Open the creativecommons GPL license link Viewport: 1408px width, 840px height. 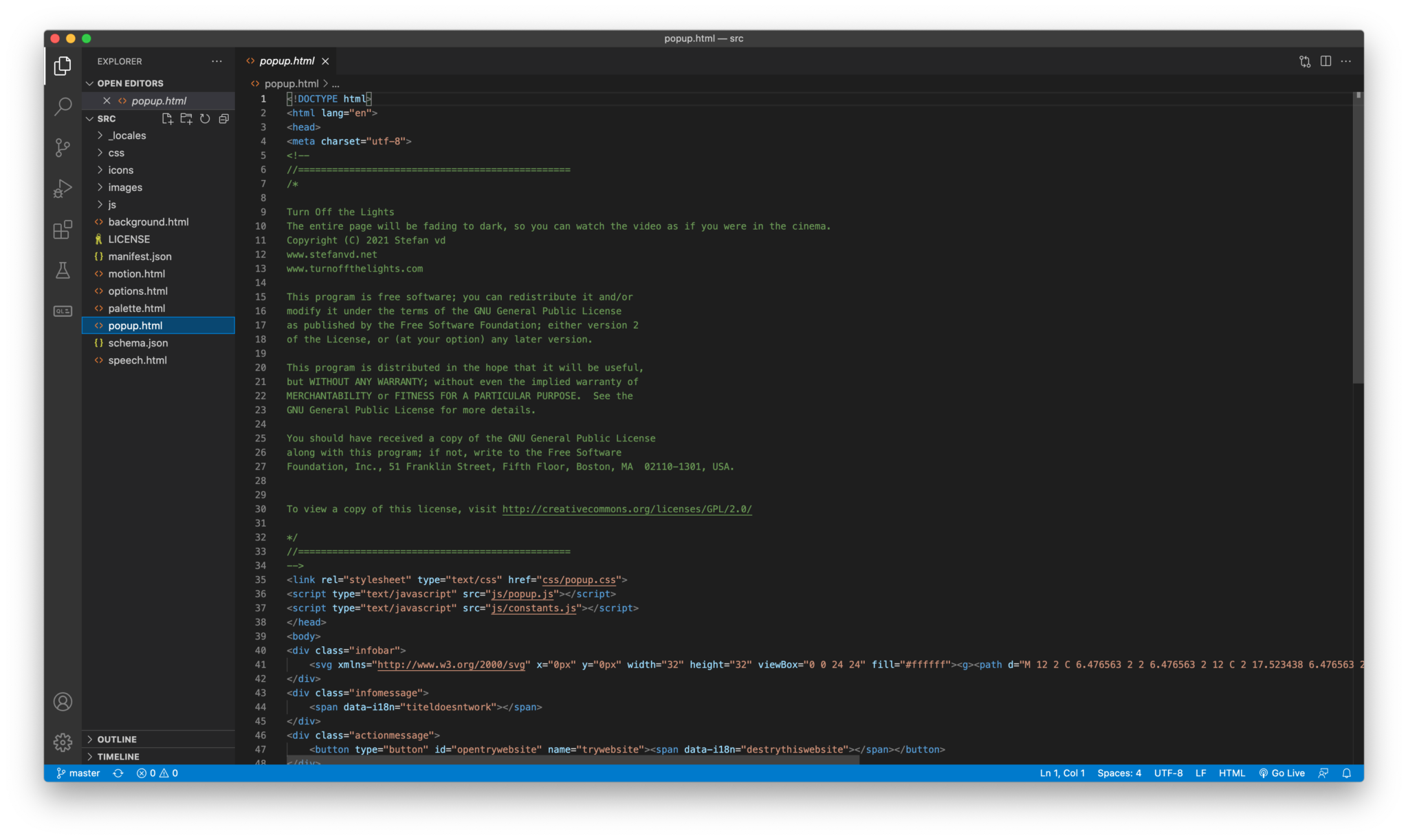pos(626,509)
